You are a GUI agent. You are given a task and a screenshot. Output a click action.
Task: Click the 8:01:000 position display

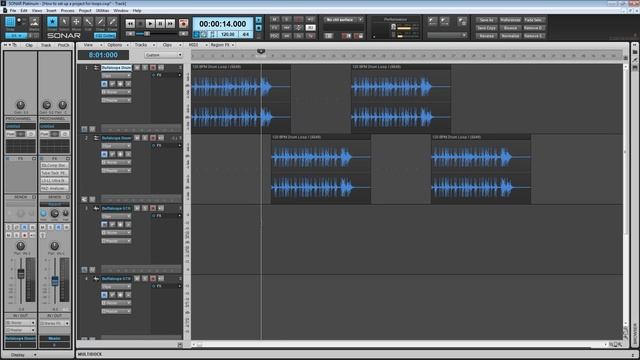[x=103, y=55]
